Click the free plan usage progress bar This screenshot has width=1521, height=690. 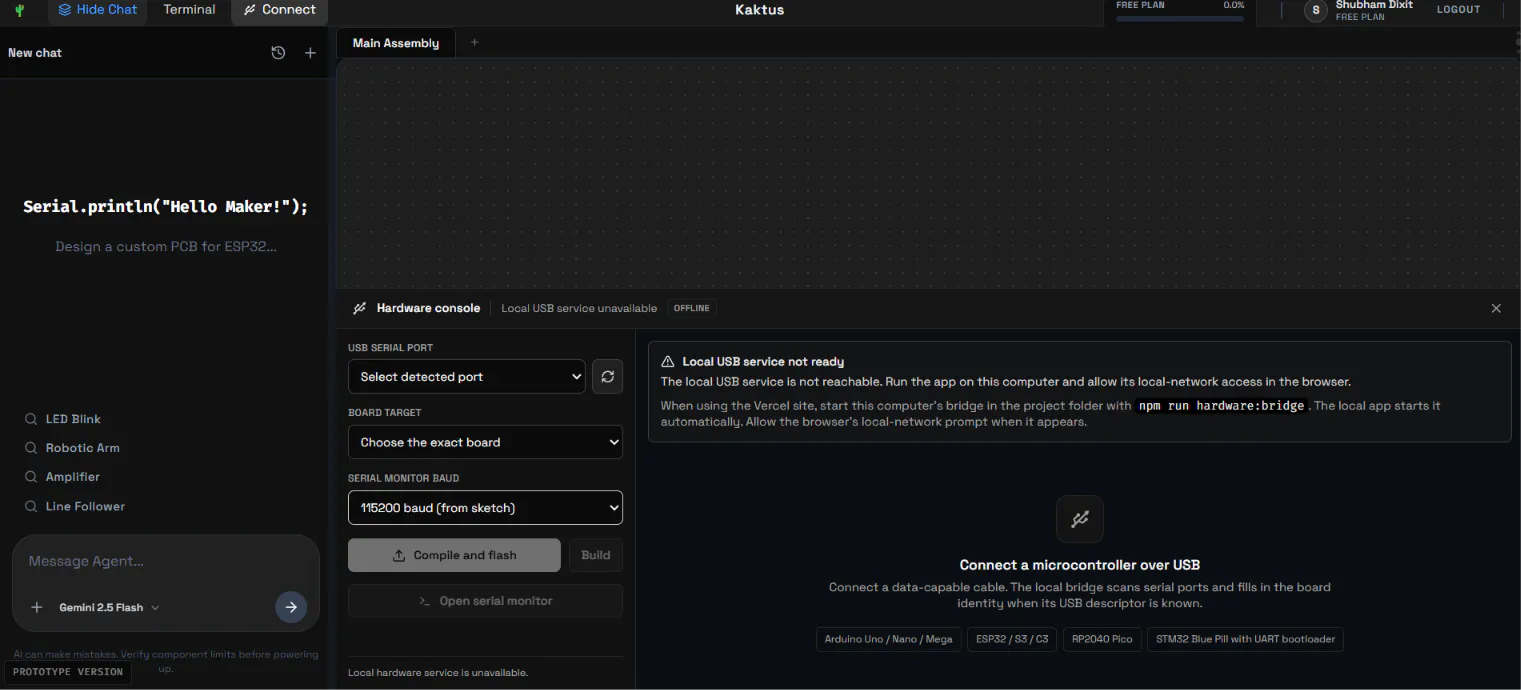pos(1180,18)
